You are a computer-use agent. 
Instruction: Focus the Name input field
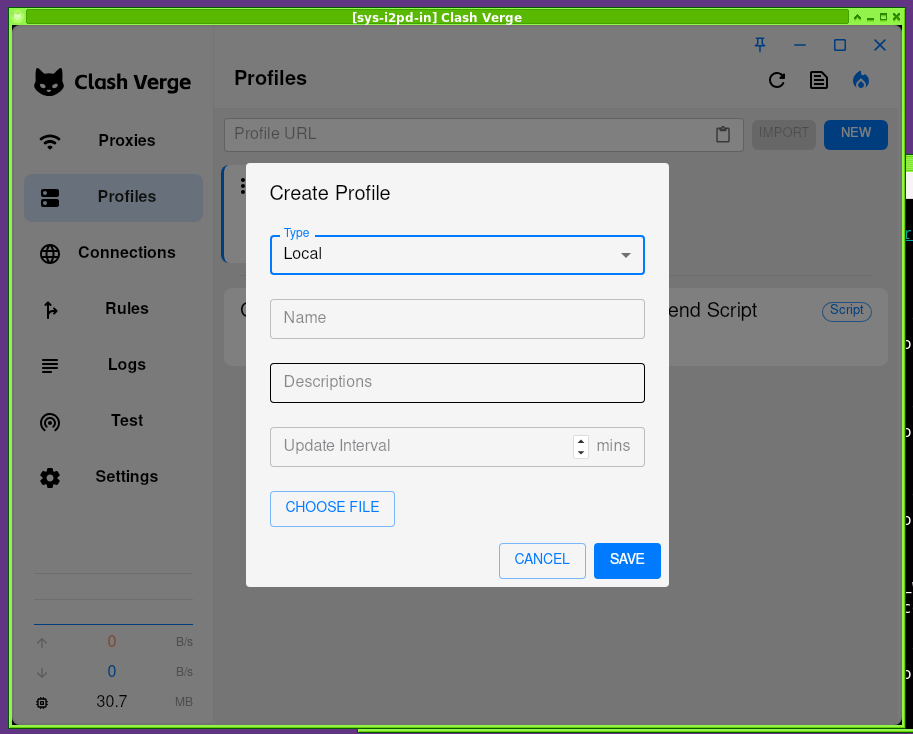pyautogui.click(x=457, y=318)
